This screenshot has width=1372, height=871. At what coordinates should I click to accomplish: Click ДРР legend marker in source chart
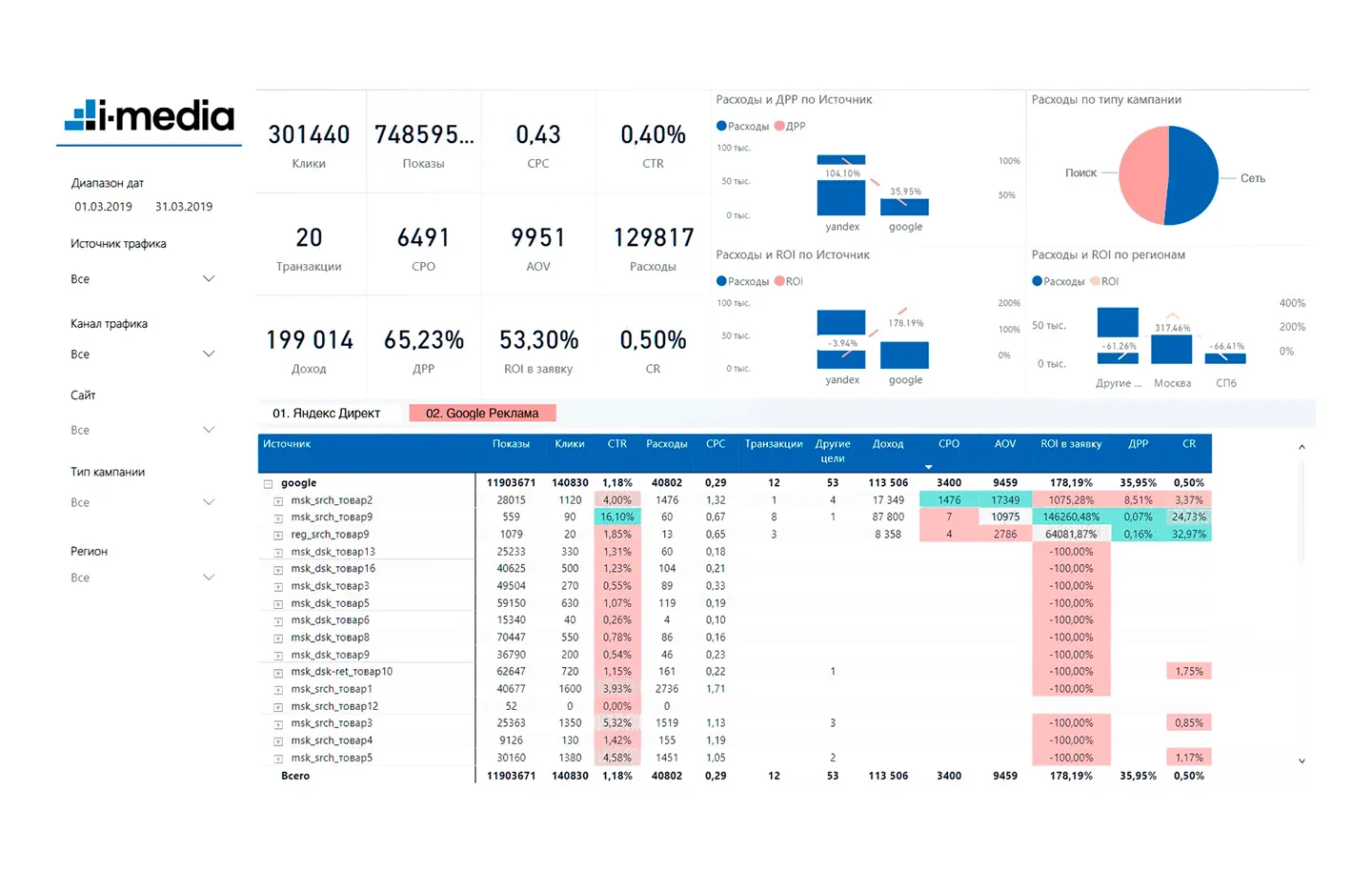click(779, 126)
